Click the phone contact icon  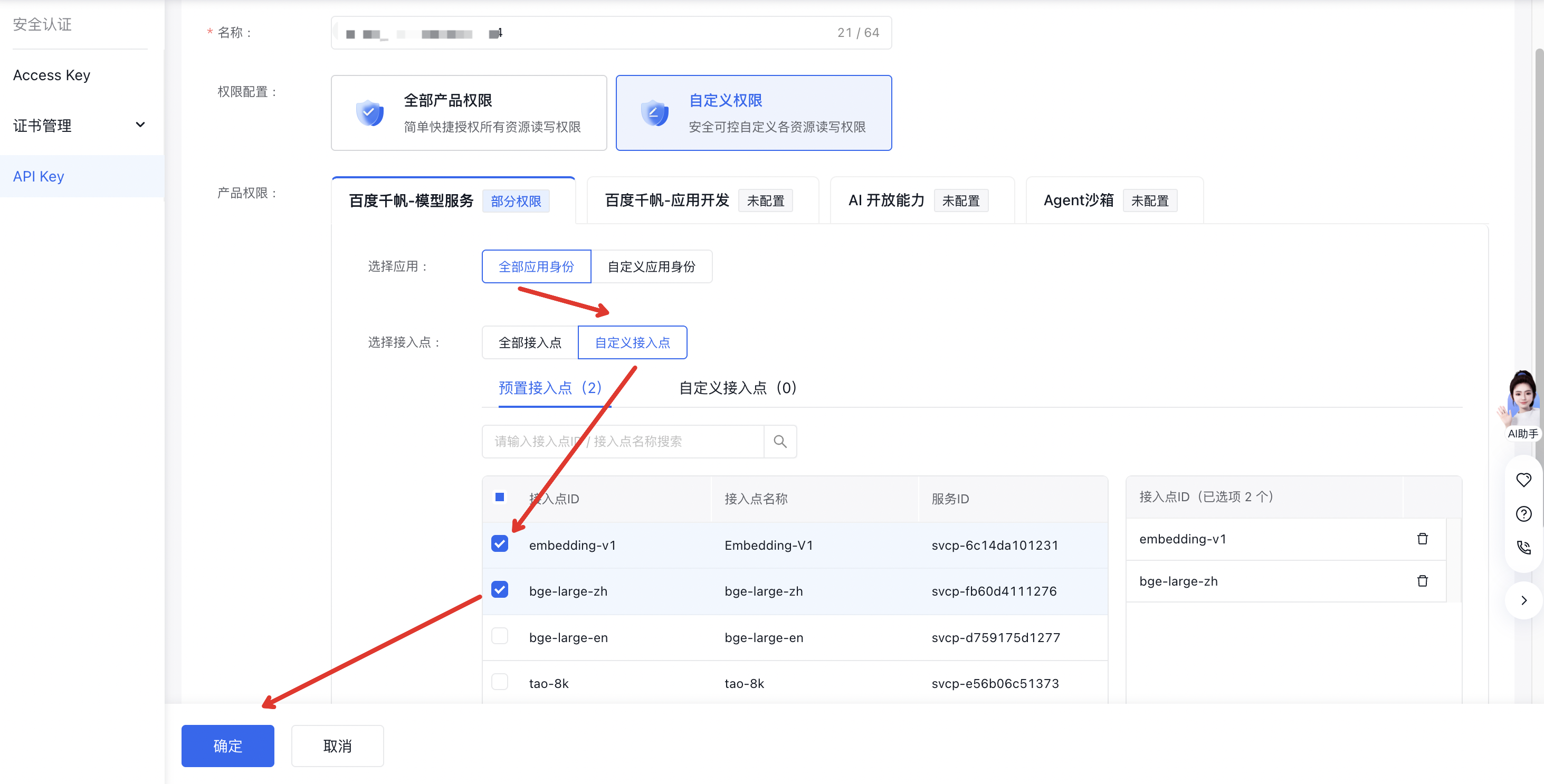coord(1523,547)
